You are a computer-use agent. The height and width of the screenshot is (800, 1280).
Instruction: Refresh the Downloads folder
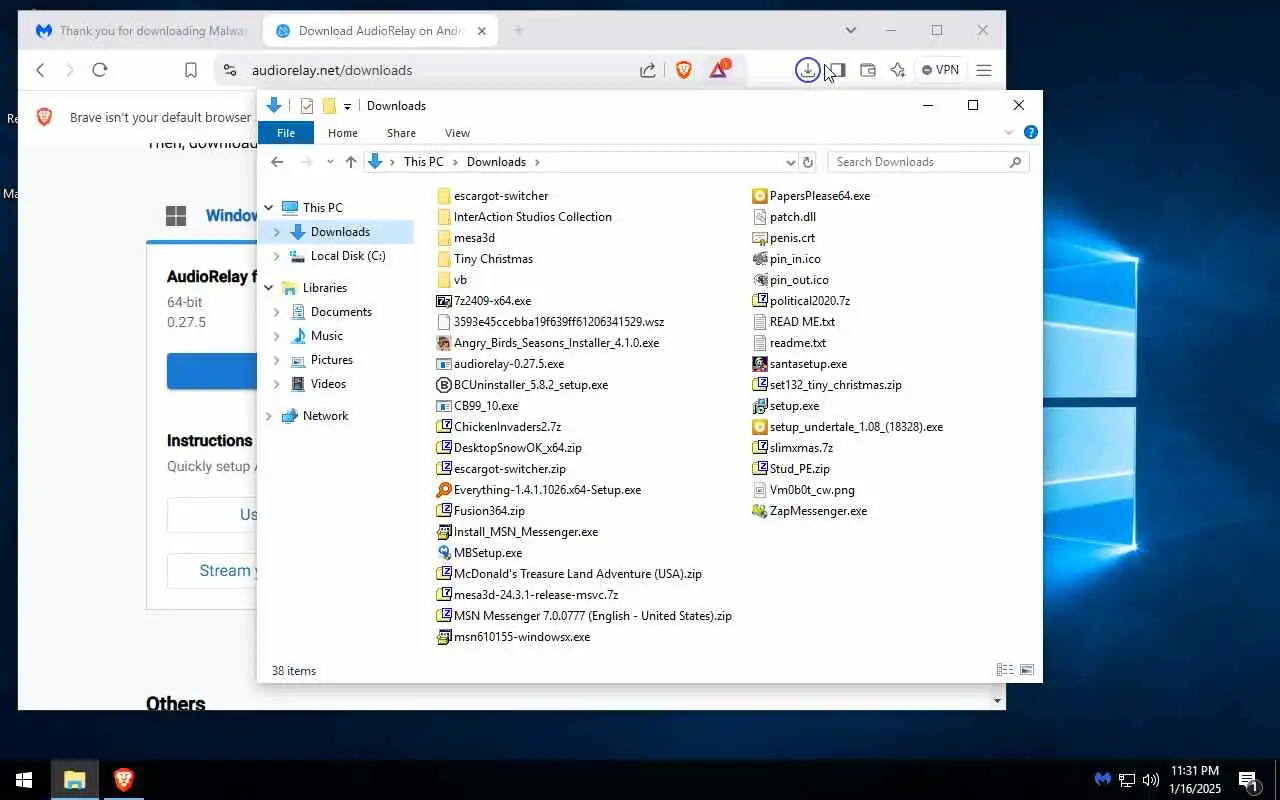pyautogui.click(x=808, y=162)
